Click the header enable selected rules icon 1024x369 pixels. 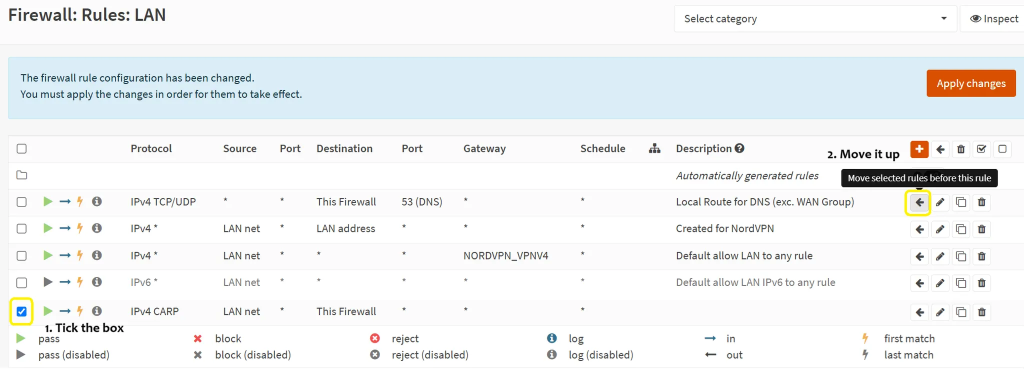click(x=982, y=149)
